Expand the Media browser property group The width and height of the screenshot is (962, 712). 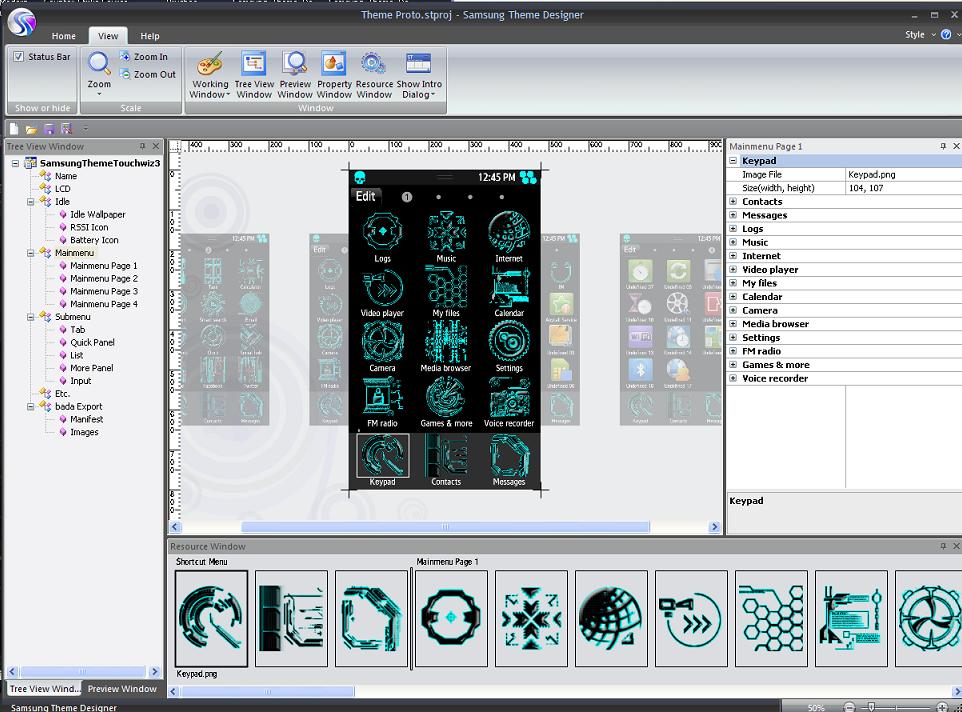point(733,324)
